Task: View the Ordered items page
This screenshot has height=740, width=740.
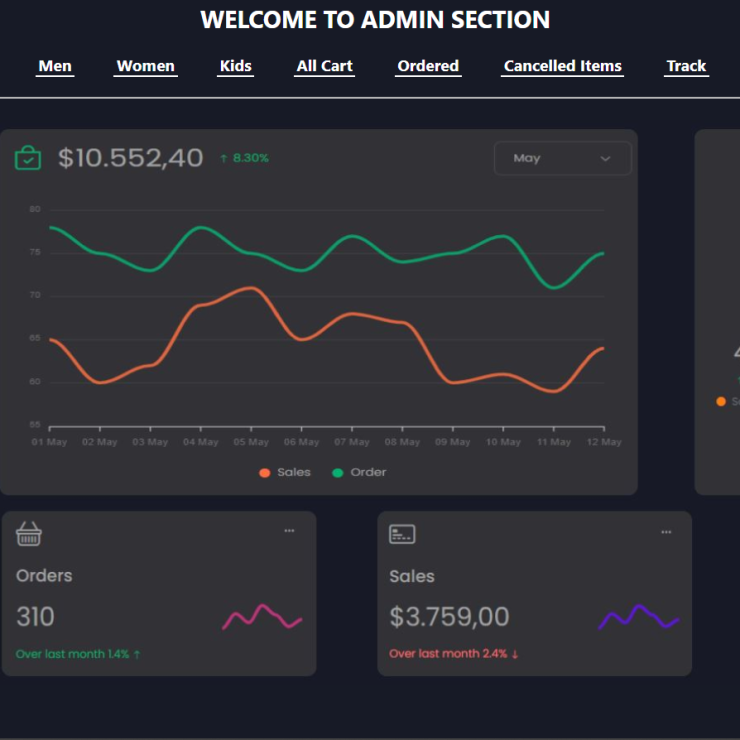Action: coord(428,66)
